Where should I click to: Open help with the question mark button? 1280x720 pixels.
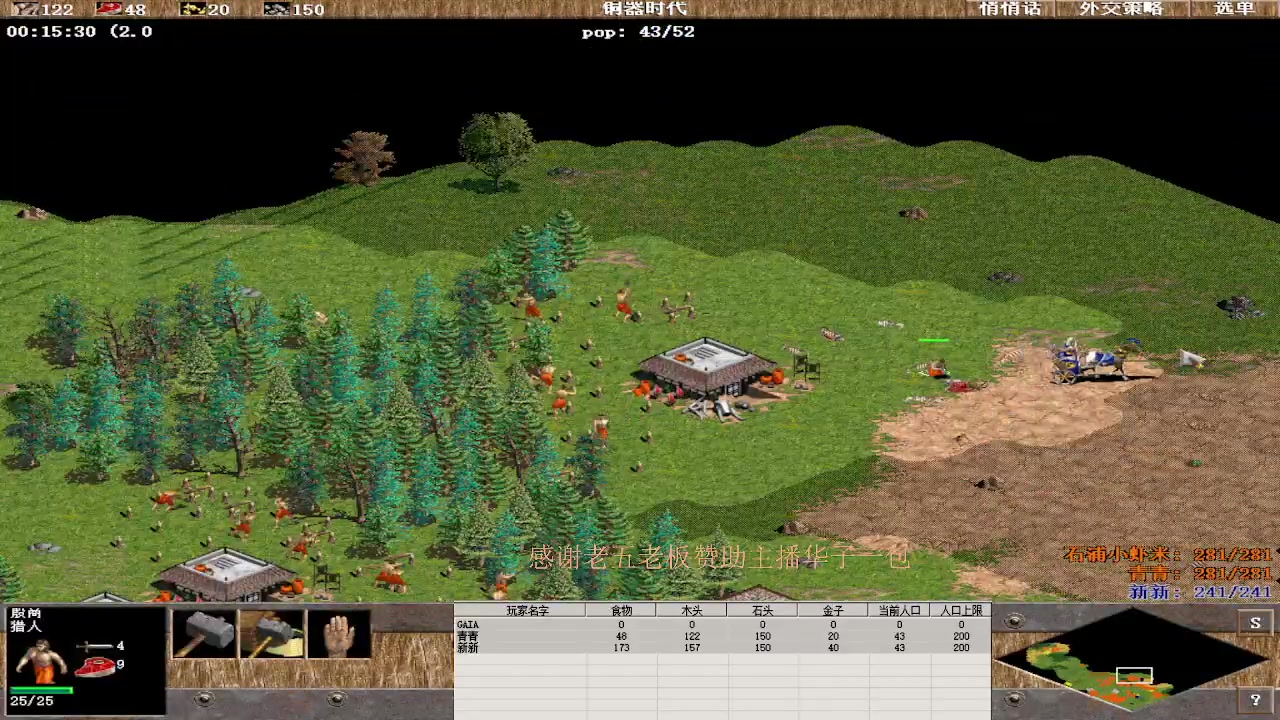[x=1255, y=700]
